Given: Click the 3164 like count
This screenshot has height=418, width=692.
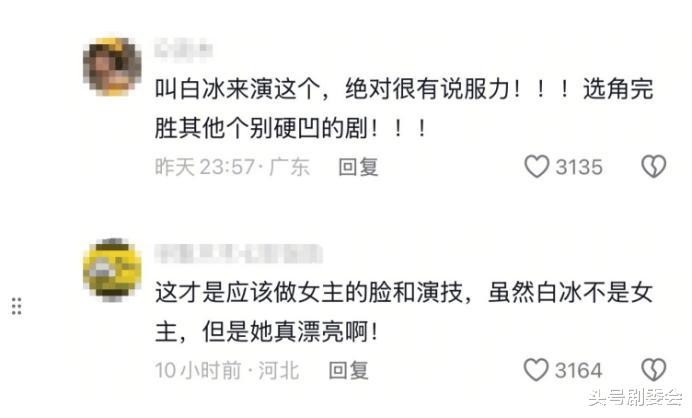Looking at the screenshot, I should [x=579, y=370].
